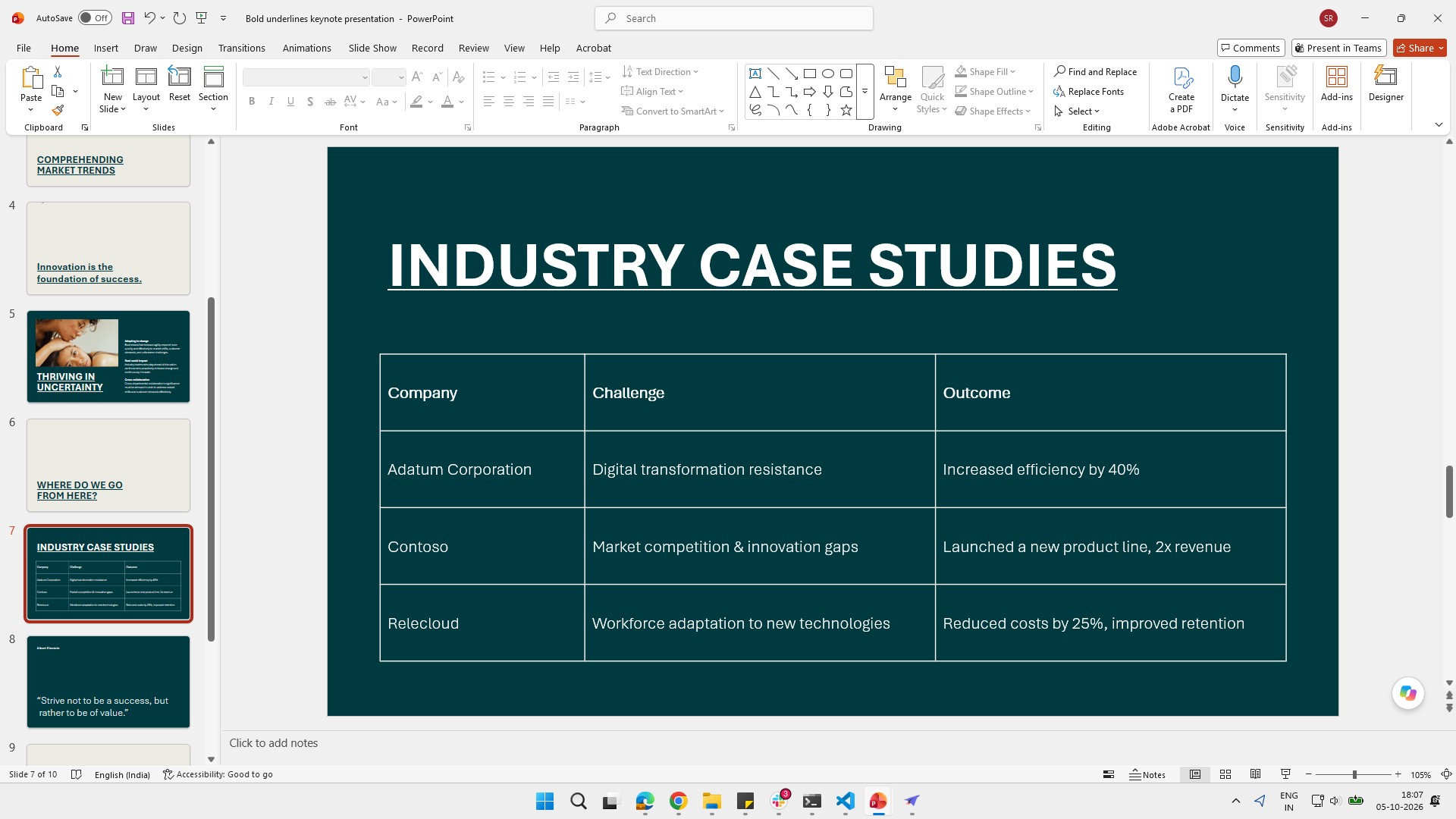Select the Oval shape in gallery
This screenshot has height=819, width=1456.
(x=828, y=74)
